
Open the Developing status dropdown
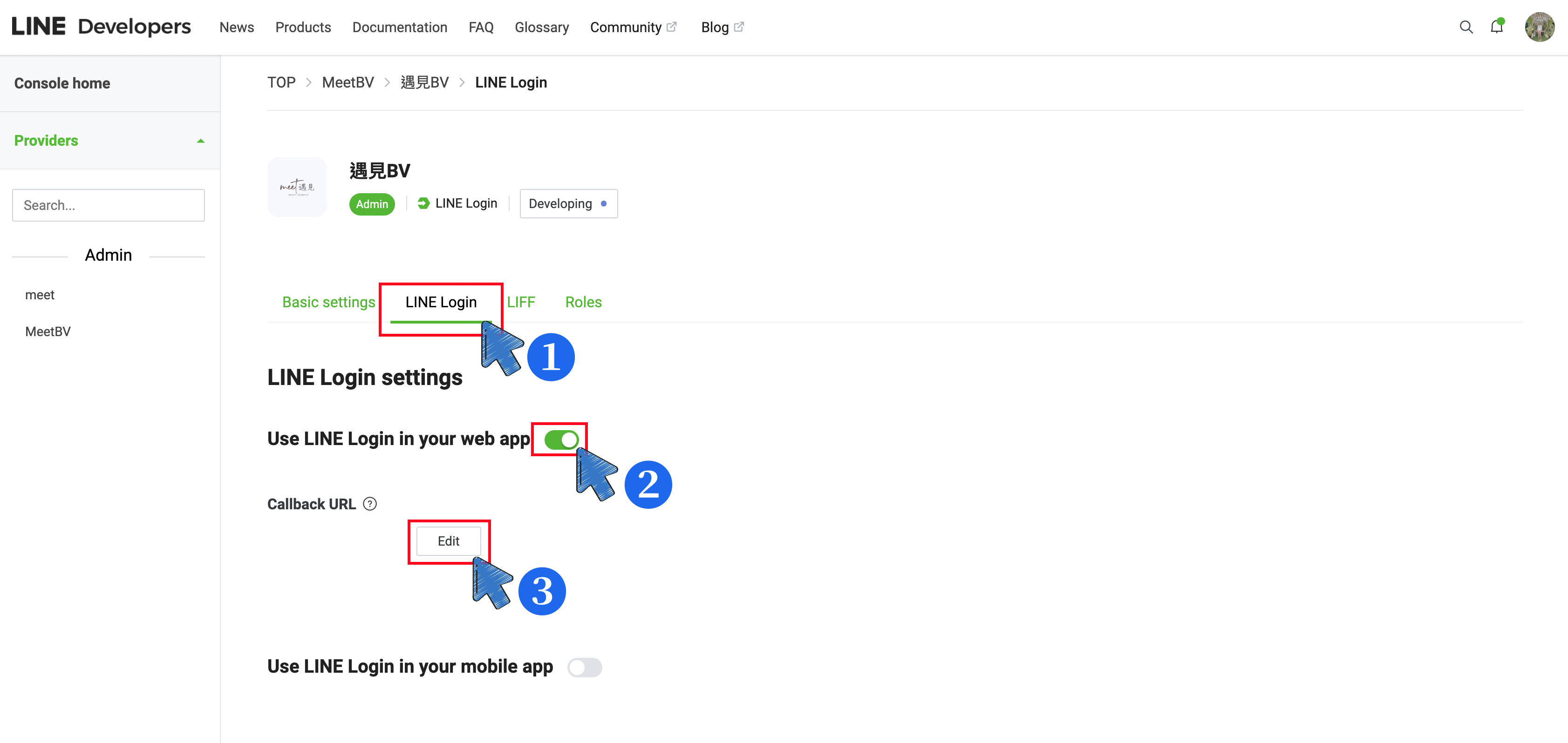[568, 204]
